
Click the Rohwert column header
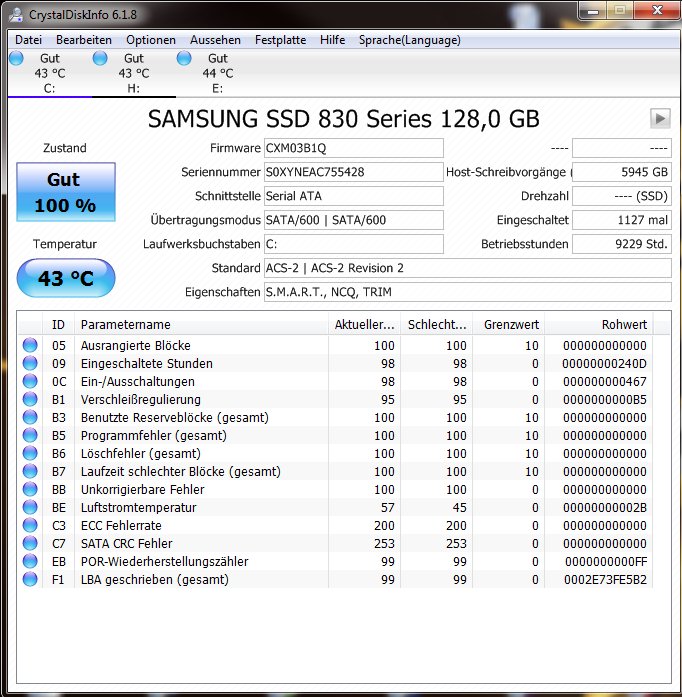(x=598, y=324)
